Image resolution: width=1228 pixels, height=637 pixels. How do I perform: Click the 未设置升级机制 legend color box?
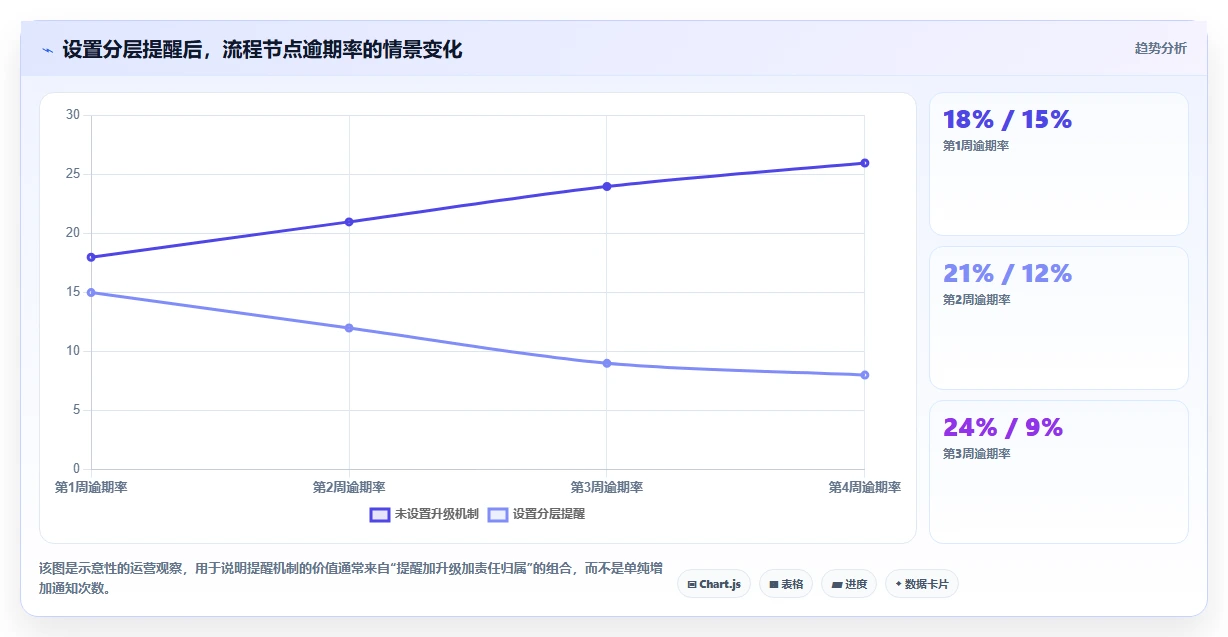click(x=380, y=514)
